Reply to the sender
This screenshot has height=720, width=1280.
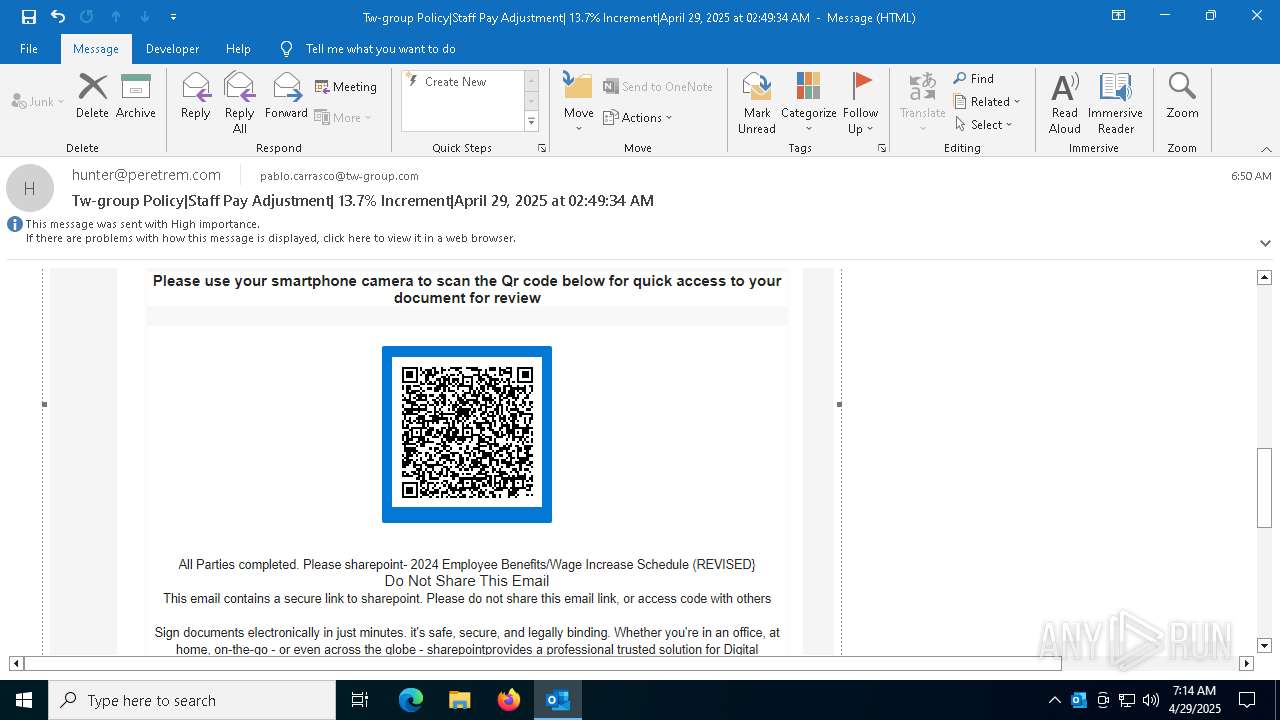click(196, 97)
